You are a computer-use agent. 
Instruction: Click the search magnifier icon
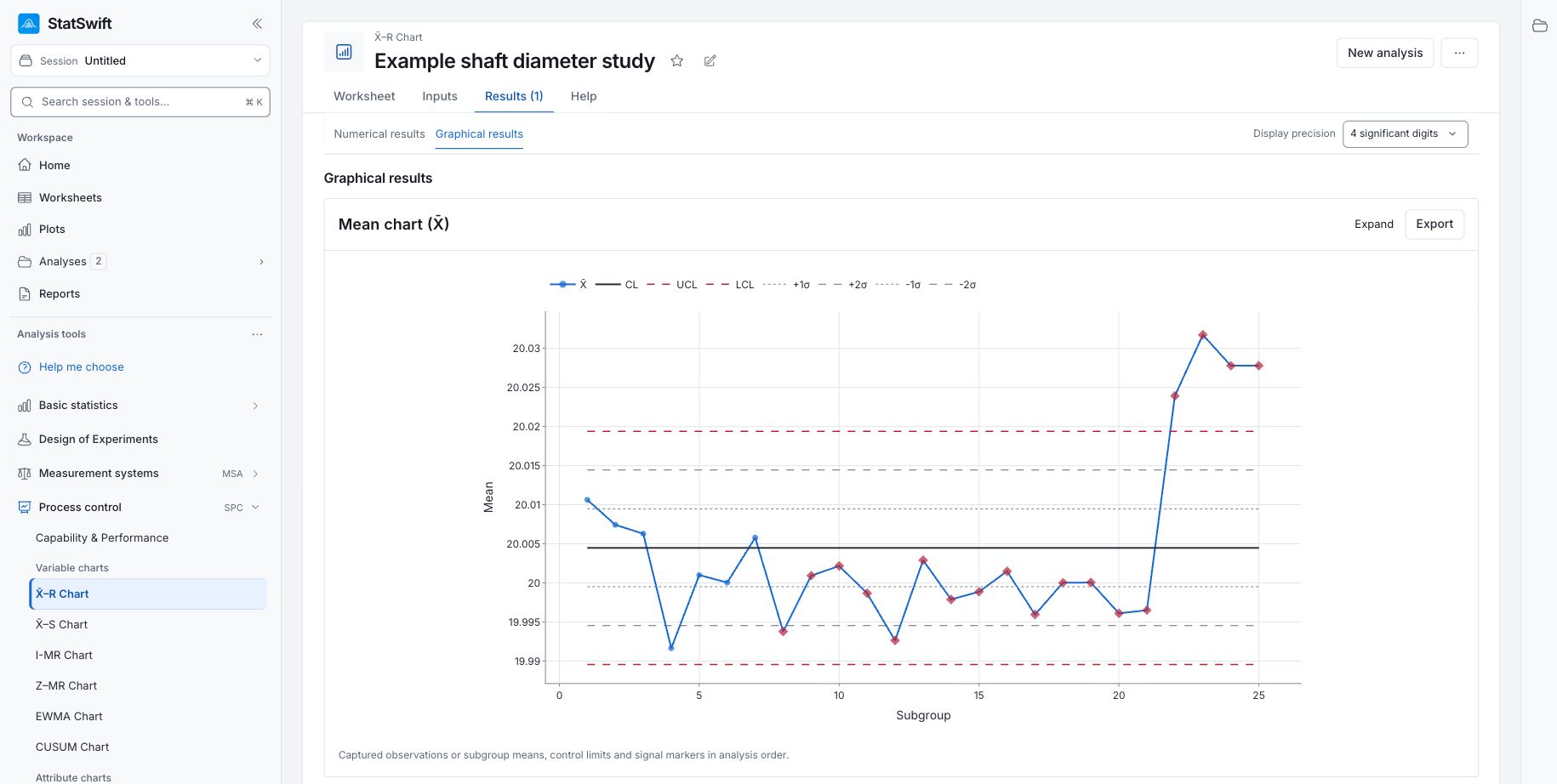tap(28, 102)
